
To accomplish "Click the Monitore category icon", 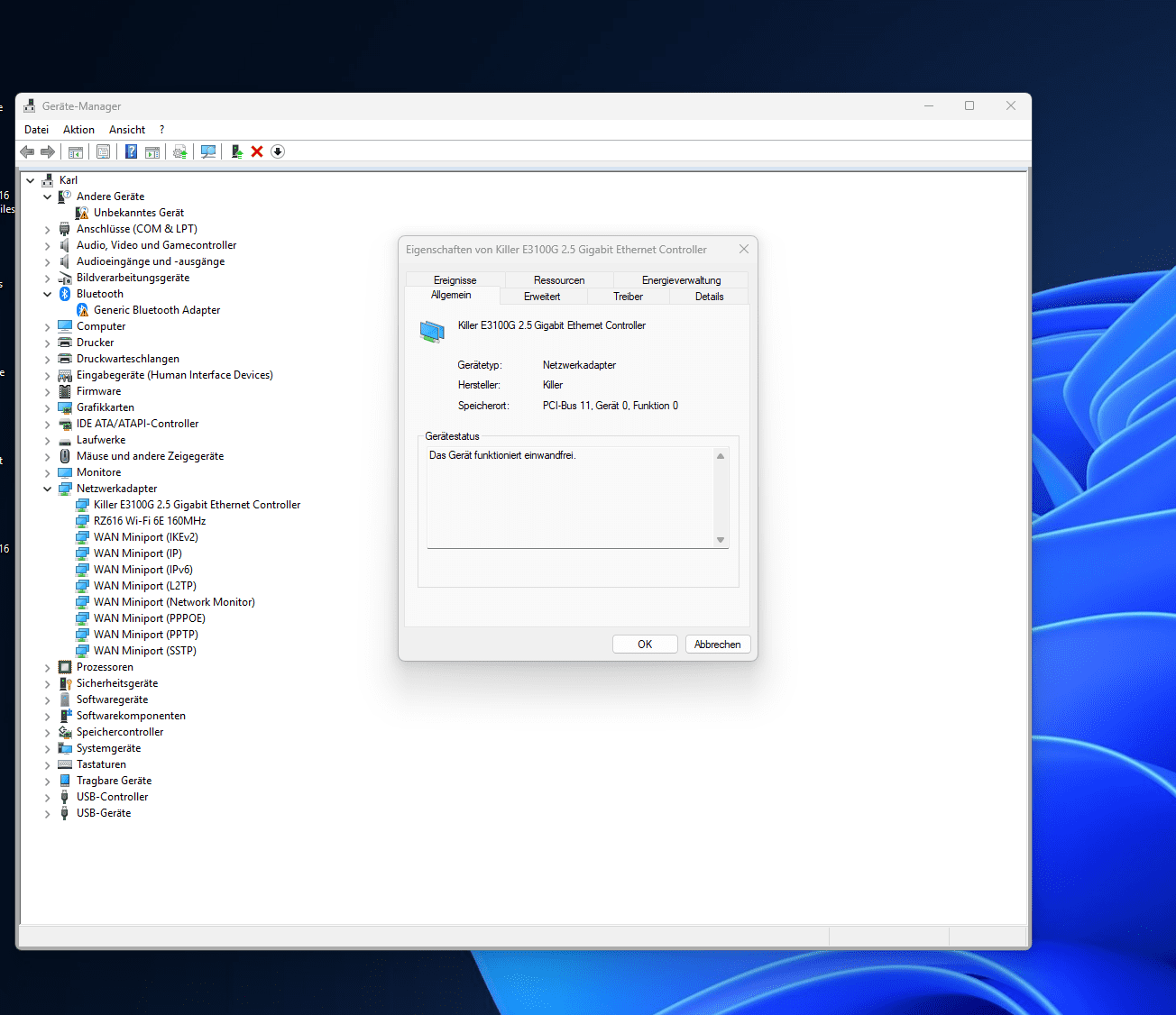I will click(65, 472).
